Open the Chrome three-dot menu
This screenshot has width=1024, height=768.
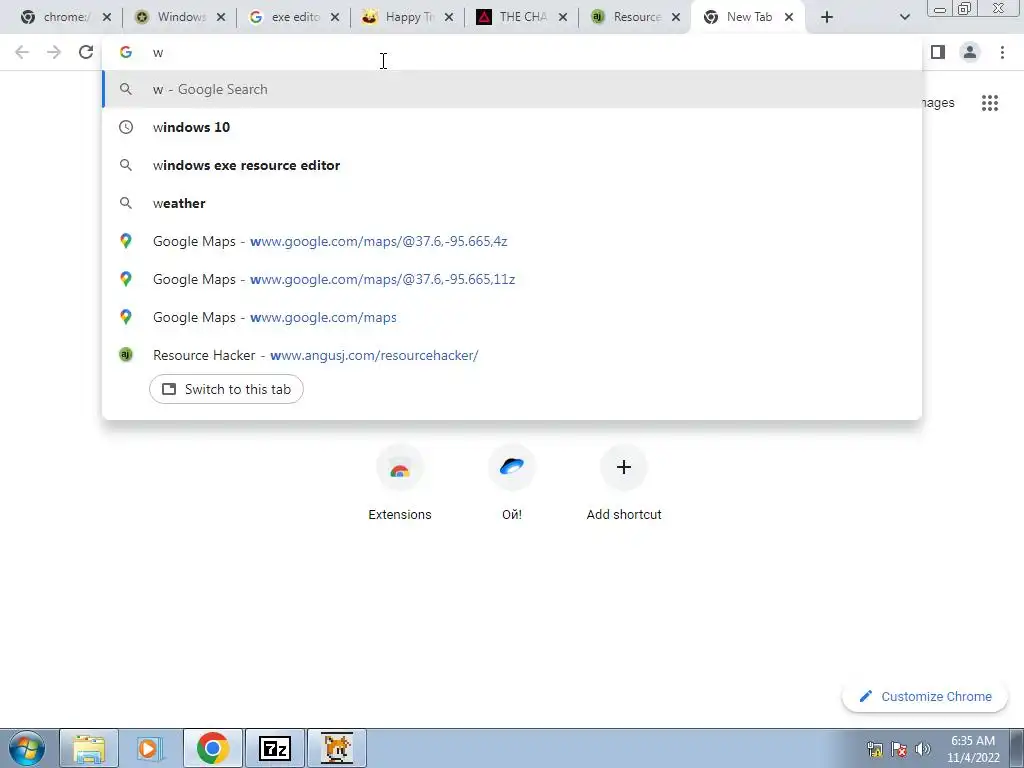[x=1002, y=52]
